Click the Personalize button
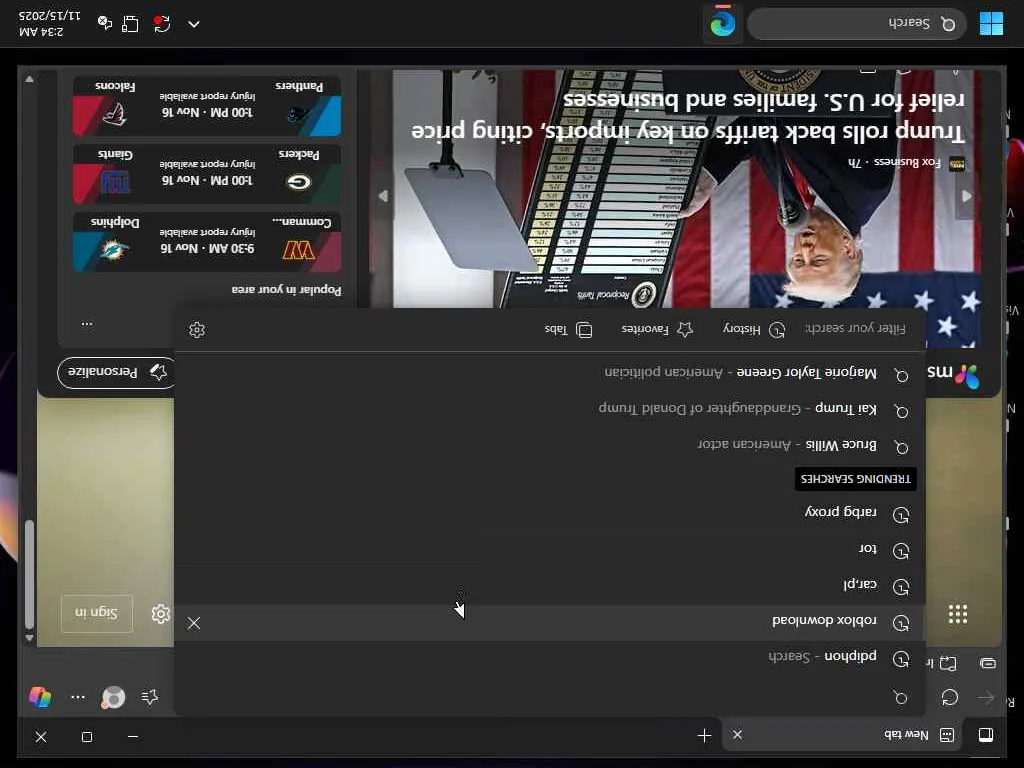Image resolution: width=1024 pixels, height=768 pixels. (116, 372)
